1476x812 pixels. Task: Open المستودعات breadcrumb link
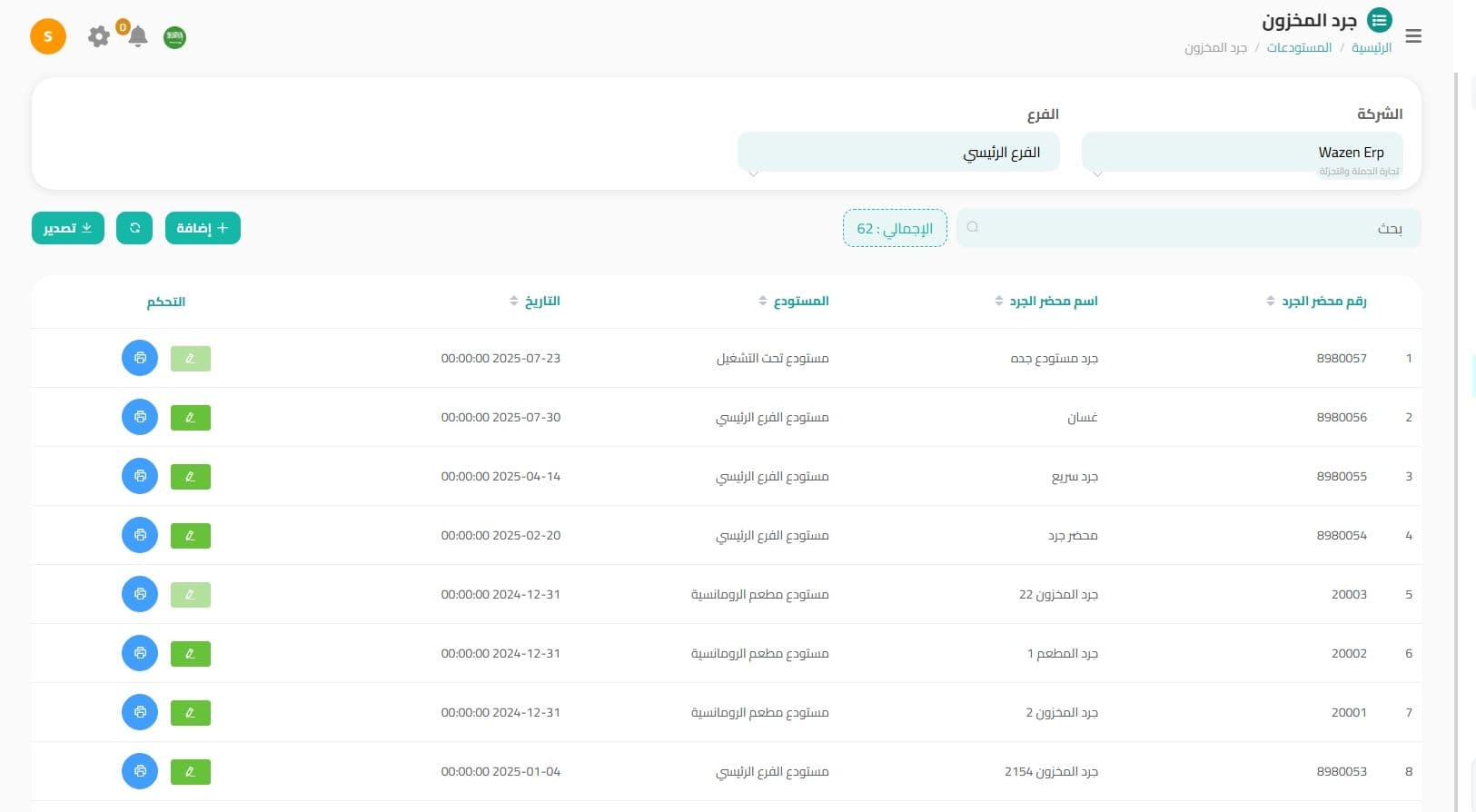tap(1299, 47)
